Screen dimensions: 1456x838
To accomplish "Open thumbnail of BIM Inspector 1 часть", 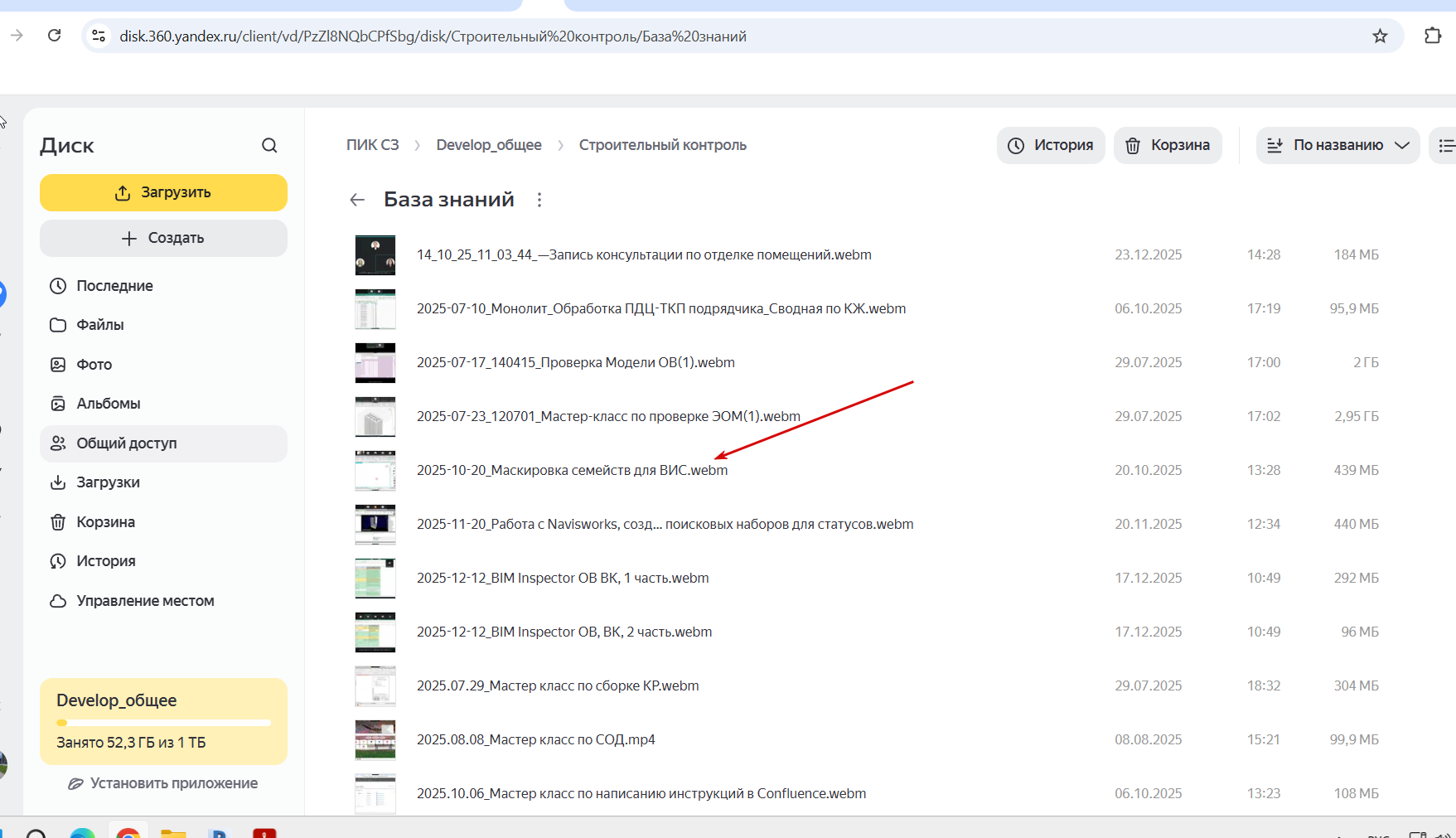I will [375, 579].
